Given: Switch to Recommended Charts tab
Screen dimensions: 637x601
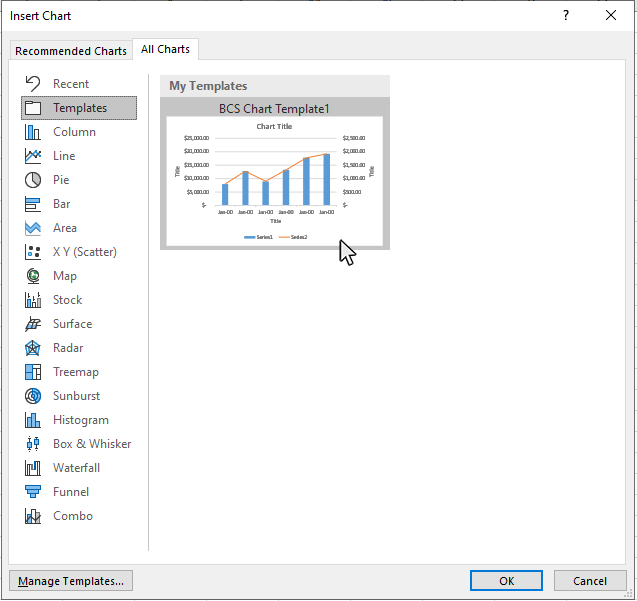Looking at the screenshot, I should point(71,51).
